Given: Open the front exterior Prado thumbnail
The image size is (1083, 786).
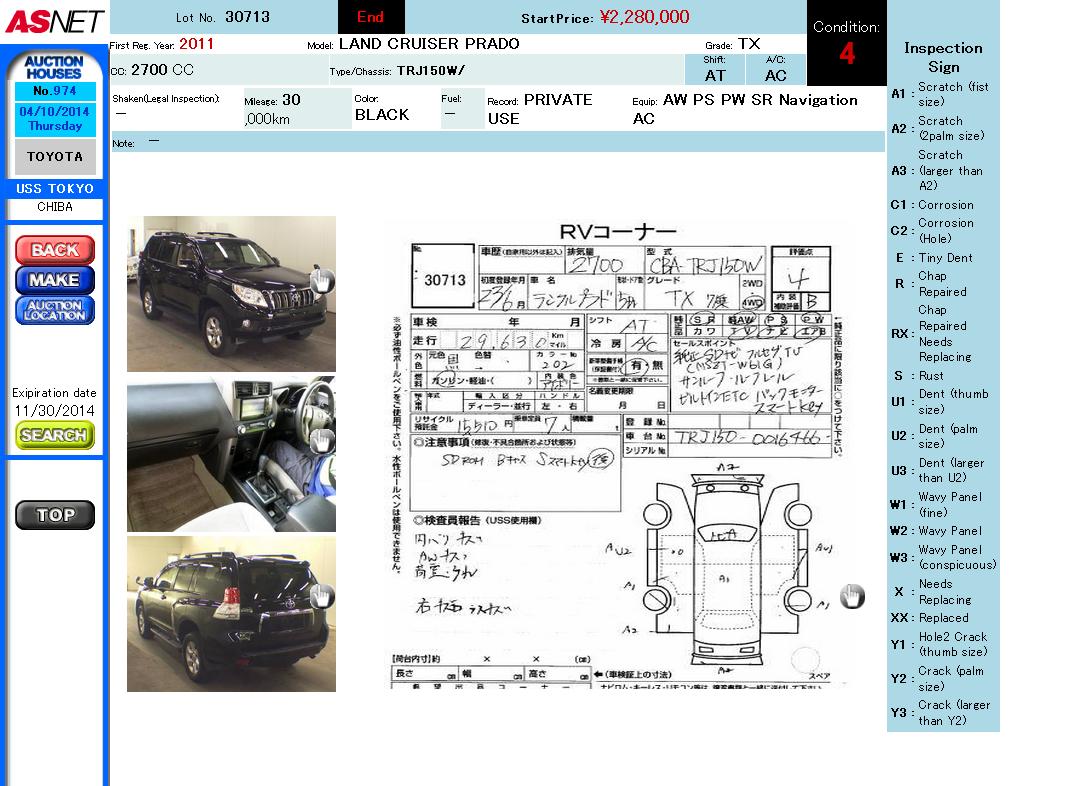Looking at the screenshot, I should click(x=230, y=294).
